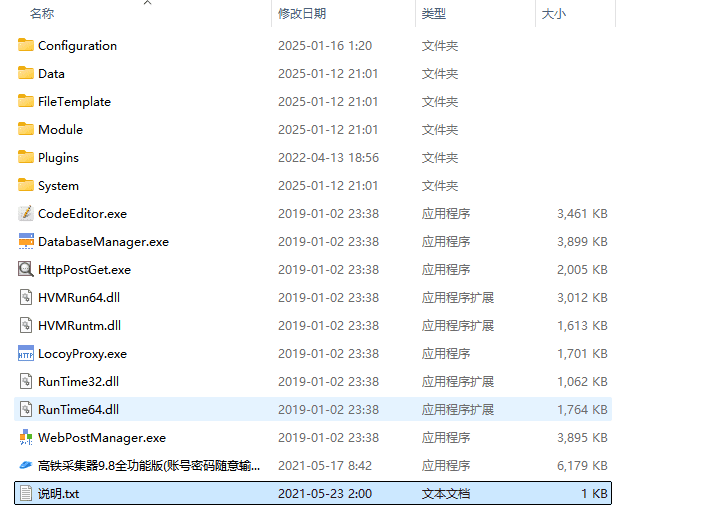Click the 高铁采集器9.8 application icon
The height and width of the screenshot is (519, 703).
[26, 465]
